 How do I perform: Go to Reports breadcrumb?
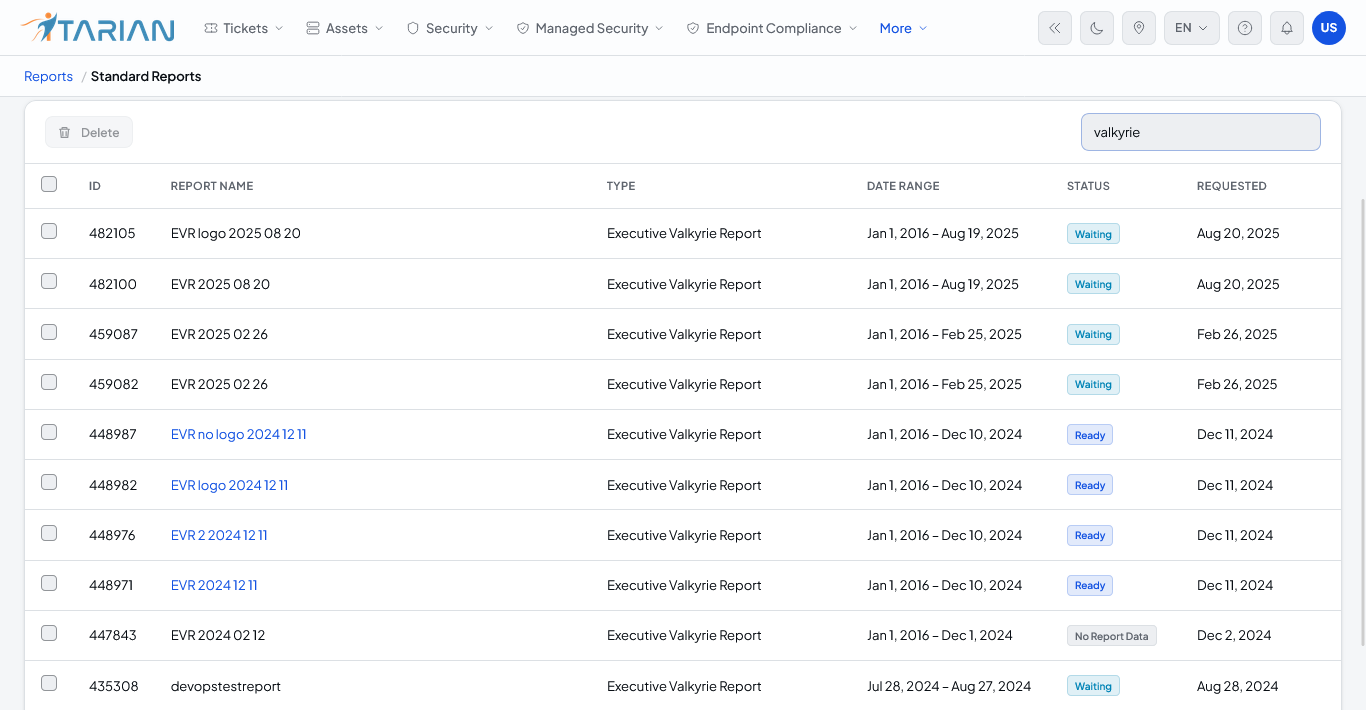pos(49,76)
